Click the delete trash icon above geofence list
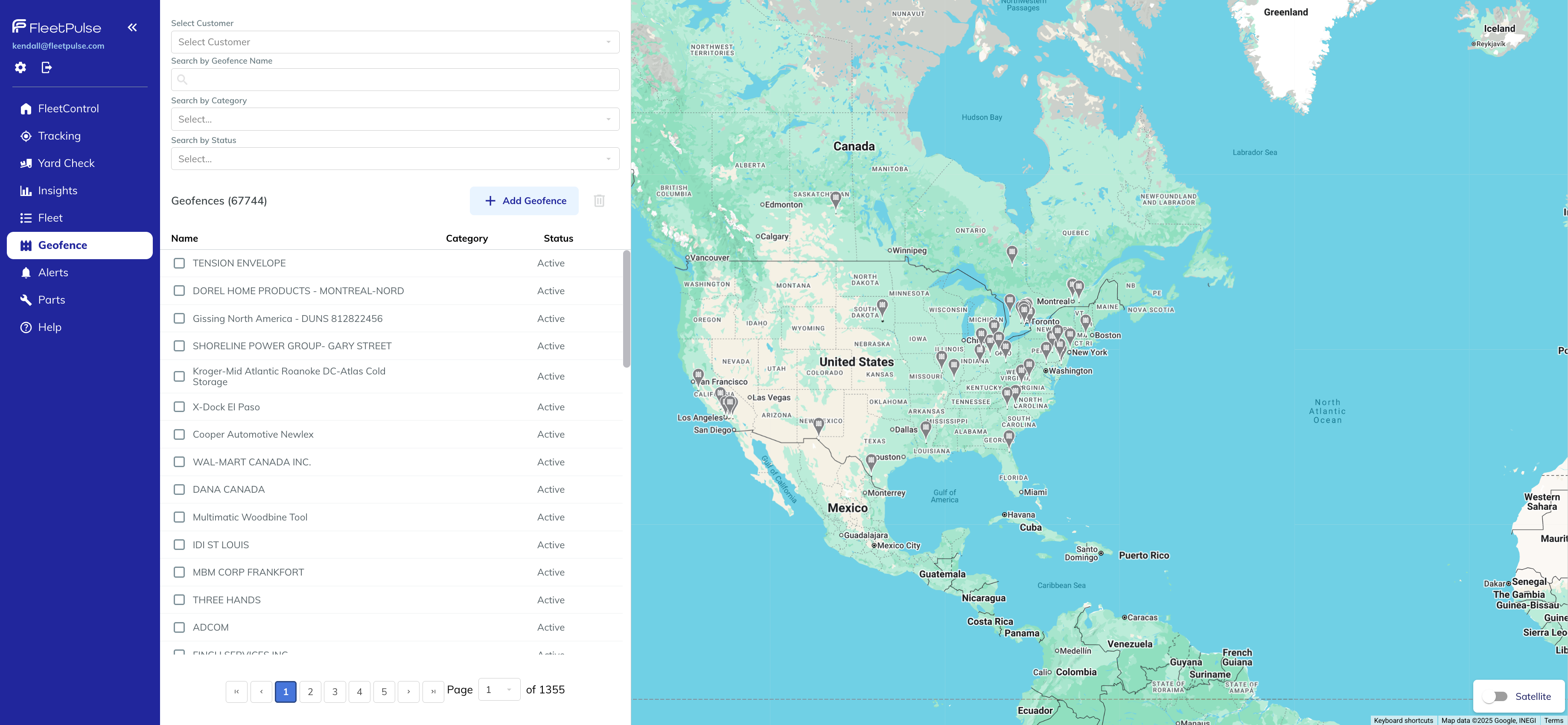The image size is (1568, 725). pos(599,201)
